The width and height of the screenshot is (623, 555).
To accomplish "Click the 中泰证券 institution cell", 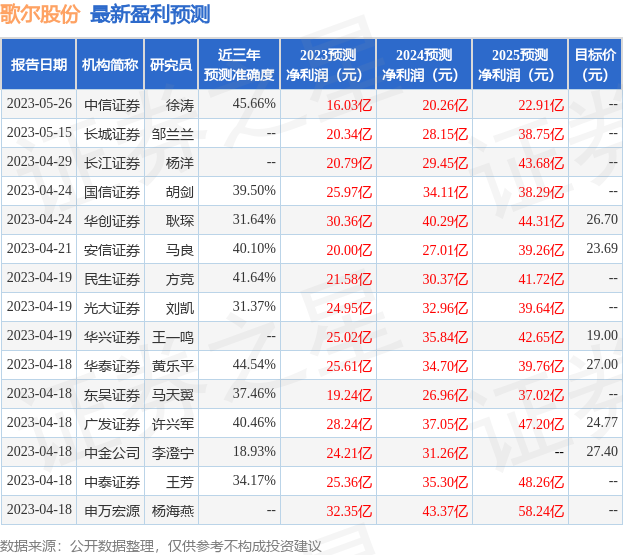I will click(x=112, y=482).
